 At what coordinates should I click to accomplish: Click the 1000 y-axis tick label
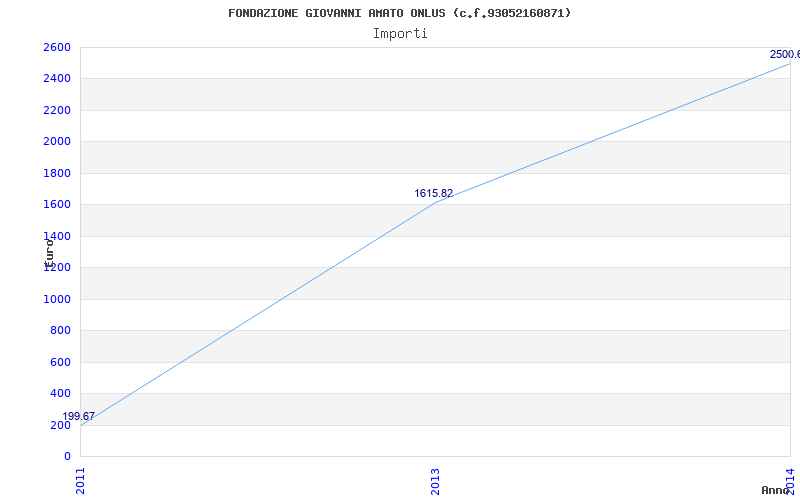pyautogui.click(x=57, y=299)
